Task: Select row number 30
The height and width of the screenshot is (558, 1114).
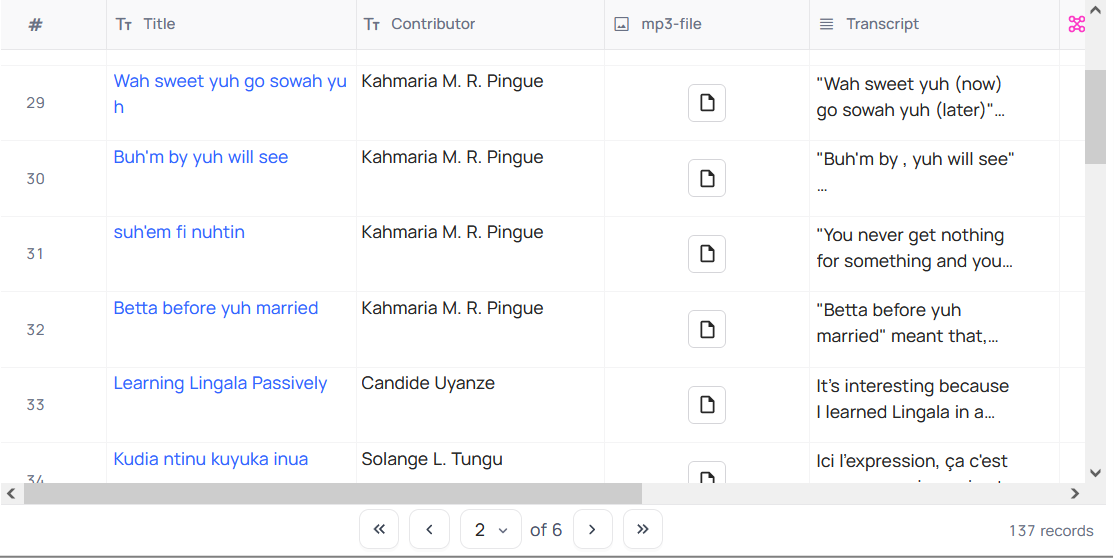Action: coord(36,179)
